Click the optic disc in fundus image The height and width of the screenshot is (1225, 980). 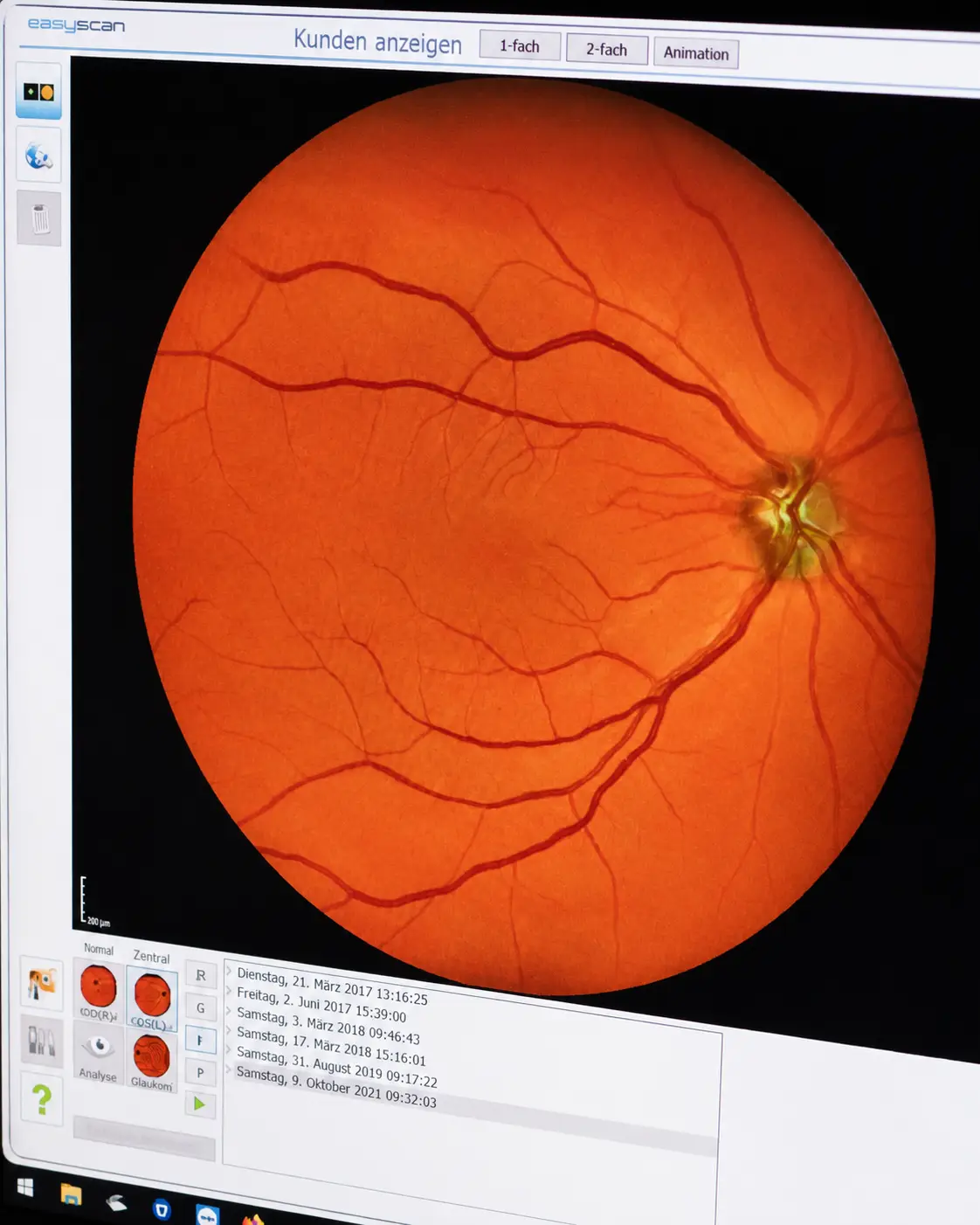793,516
